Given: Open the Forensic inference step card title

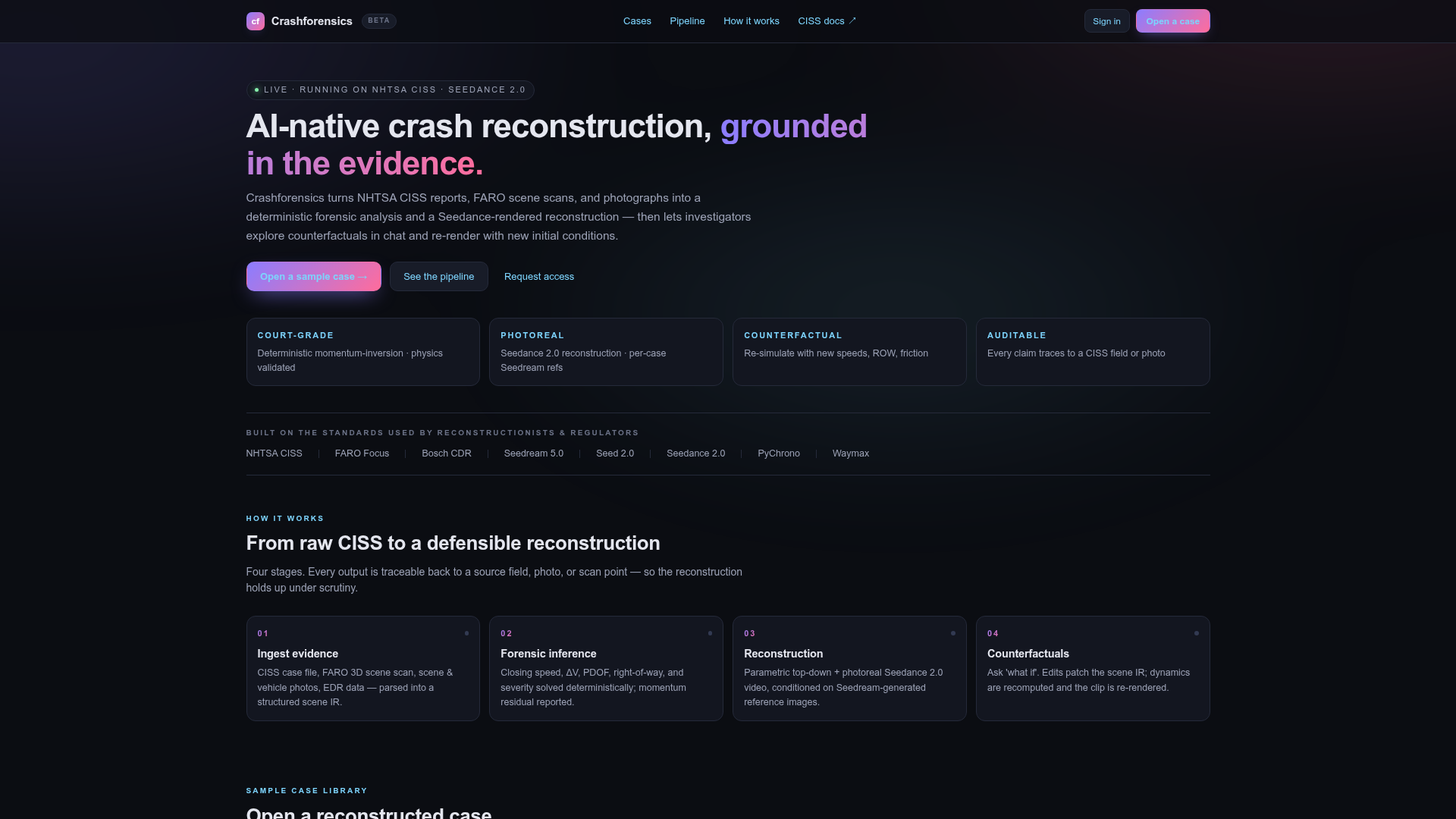Looking at the screenshot, I should pos(548,654).
